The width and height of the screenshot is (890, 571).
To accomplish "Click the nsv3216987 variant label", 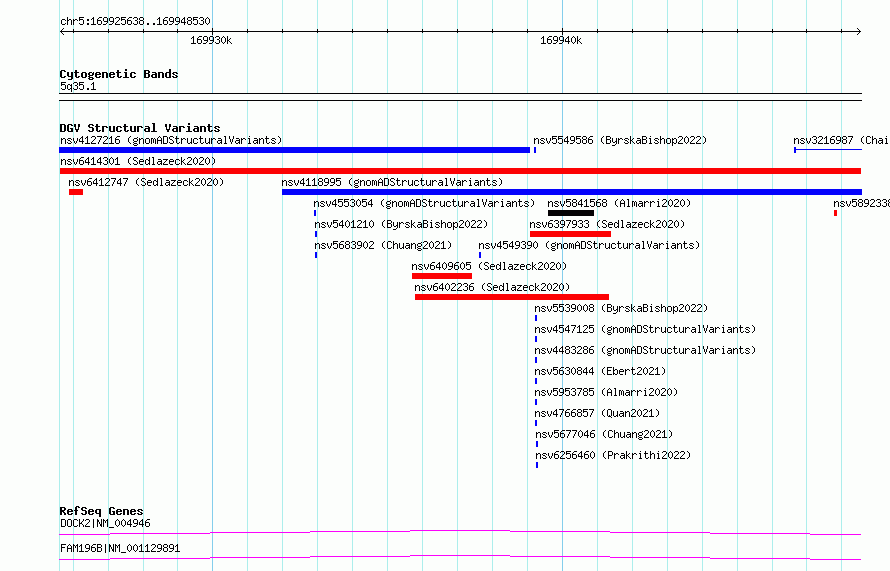I will 841,140.
